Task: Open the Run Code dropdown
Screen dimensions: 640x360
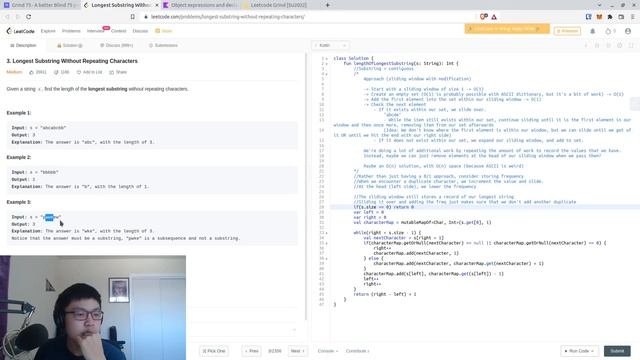Action: 579,351
